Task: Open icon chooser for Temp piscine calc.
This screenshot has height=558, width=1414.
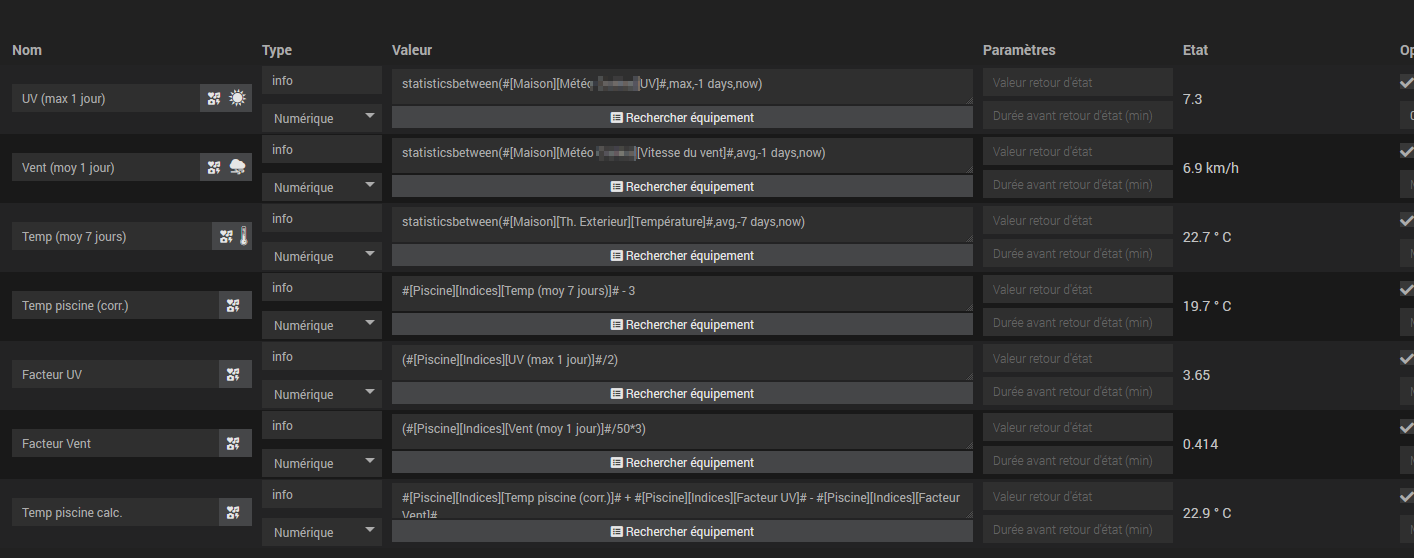Action: (234, 512)
